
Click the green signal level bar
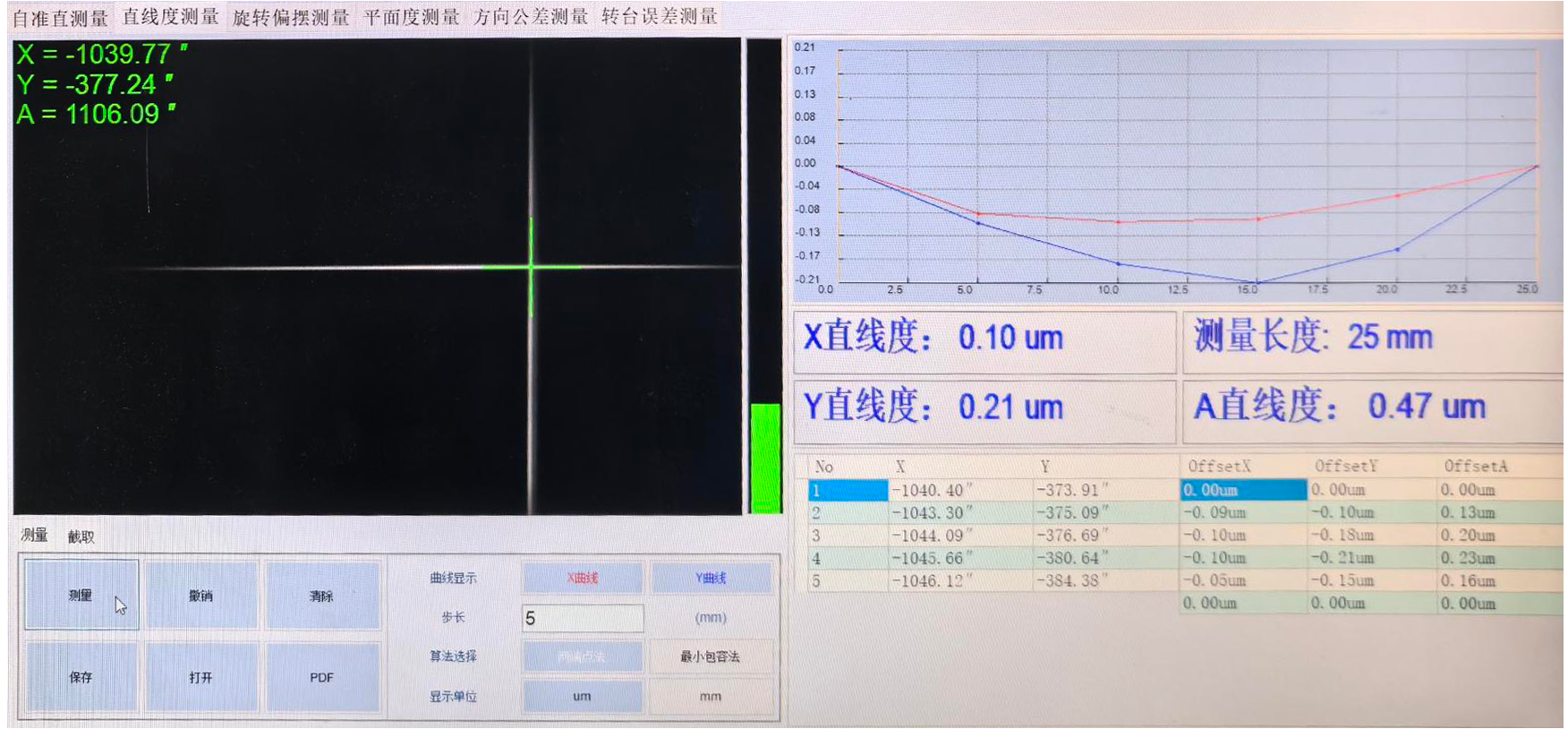point(765,457)
